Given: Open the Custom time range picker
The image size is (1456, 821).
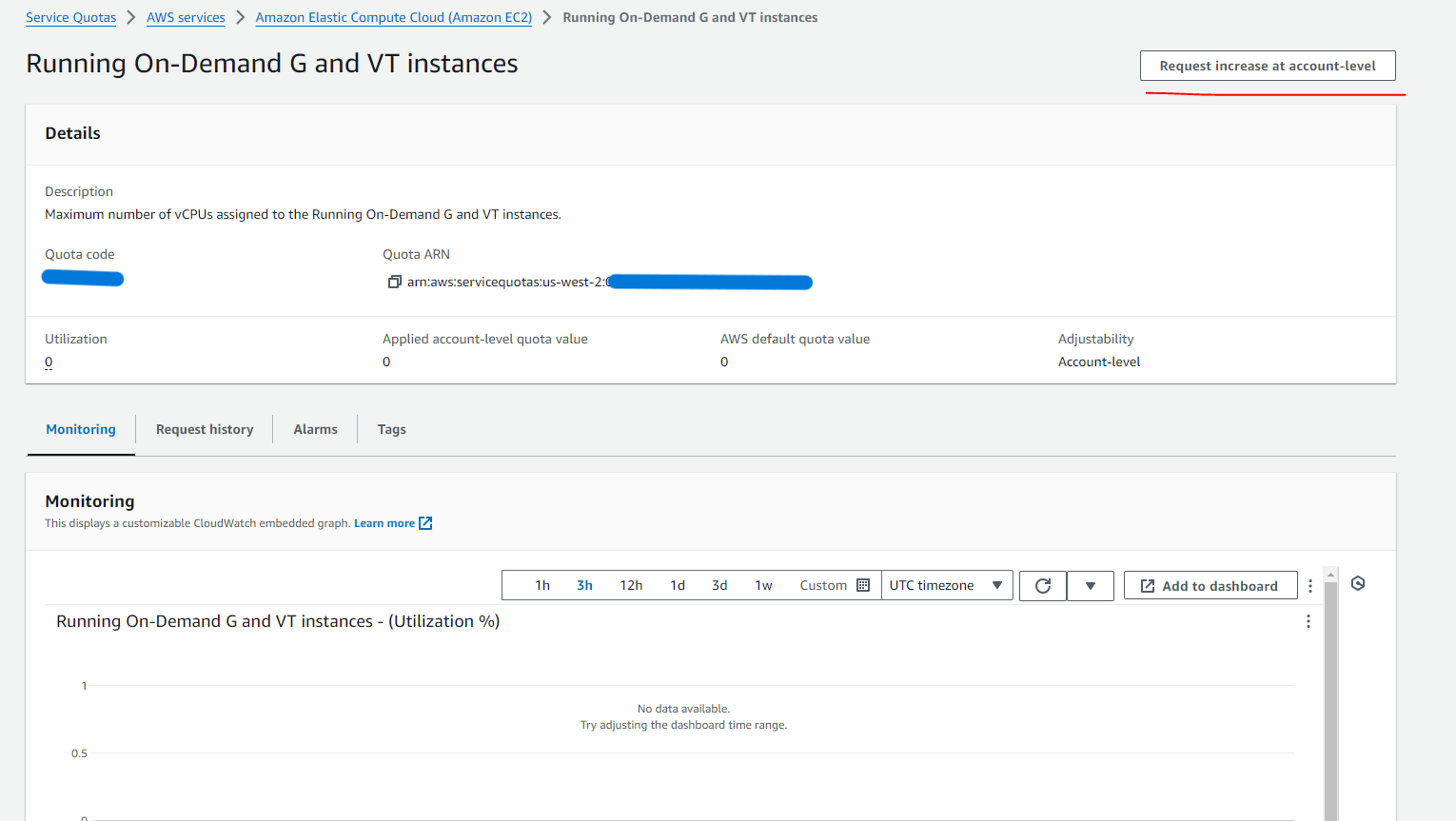Looking at the screenshot, I should (824, 585).
